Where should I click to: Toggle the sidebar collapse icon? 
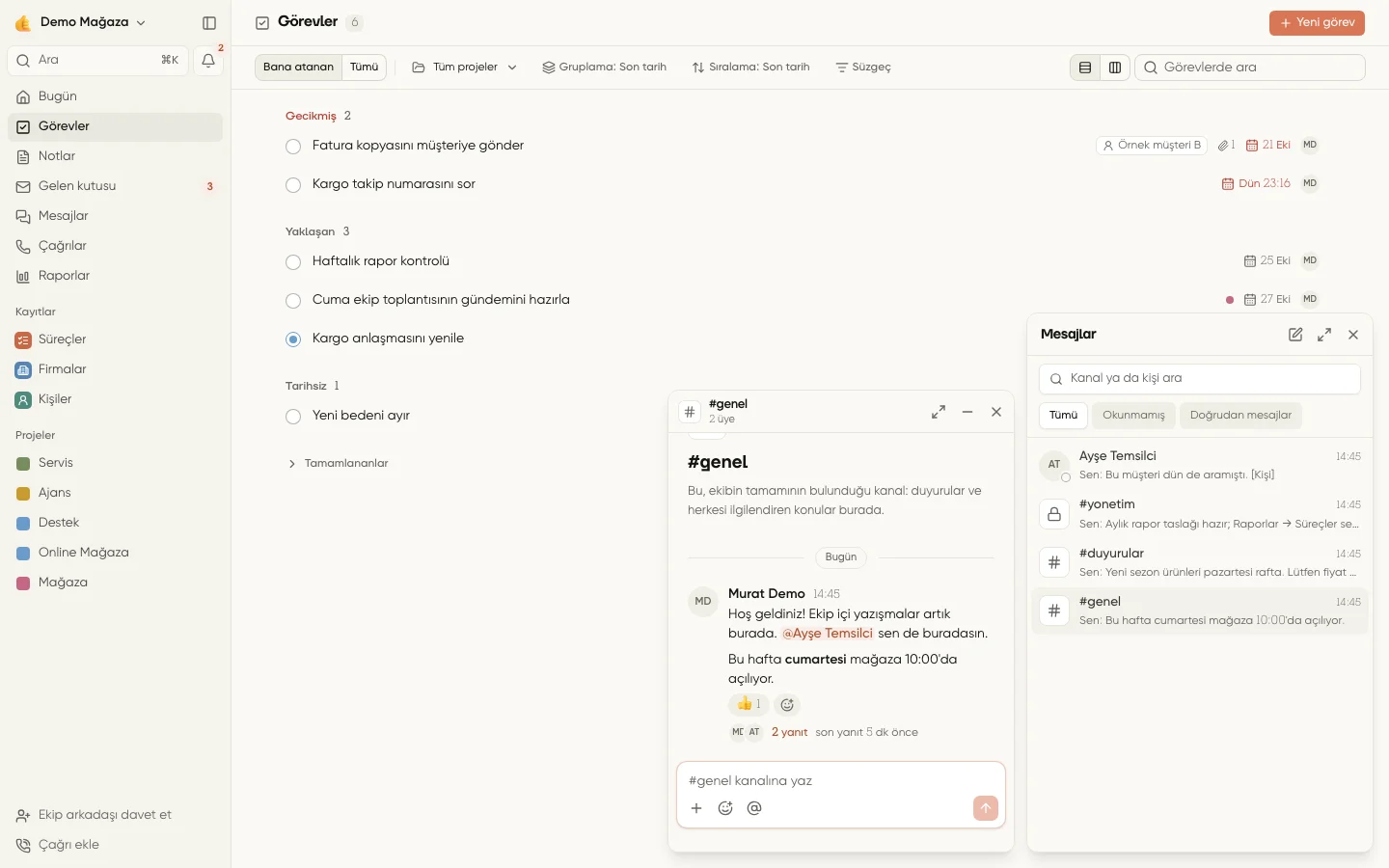coord(209,23)
